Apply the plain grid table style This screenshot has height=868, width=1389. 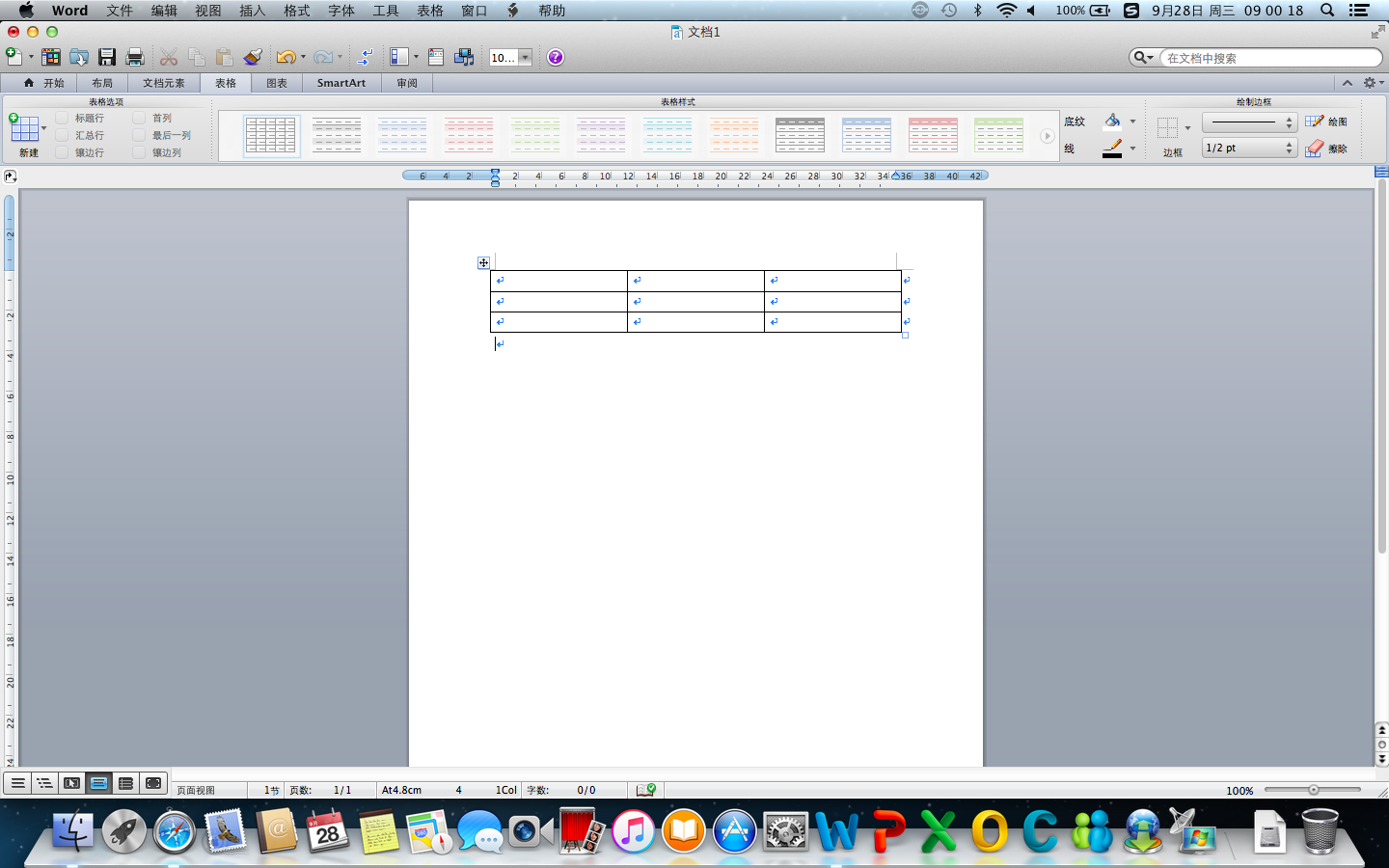tap(271, 135)
